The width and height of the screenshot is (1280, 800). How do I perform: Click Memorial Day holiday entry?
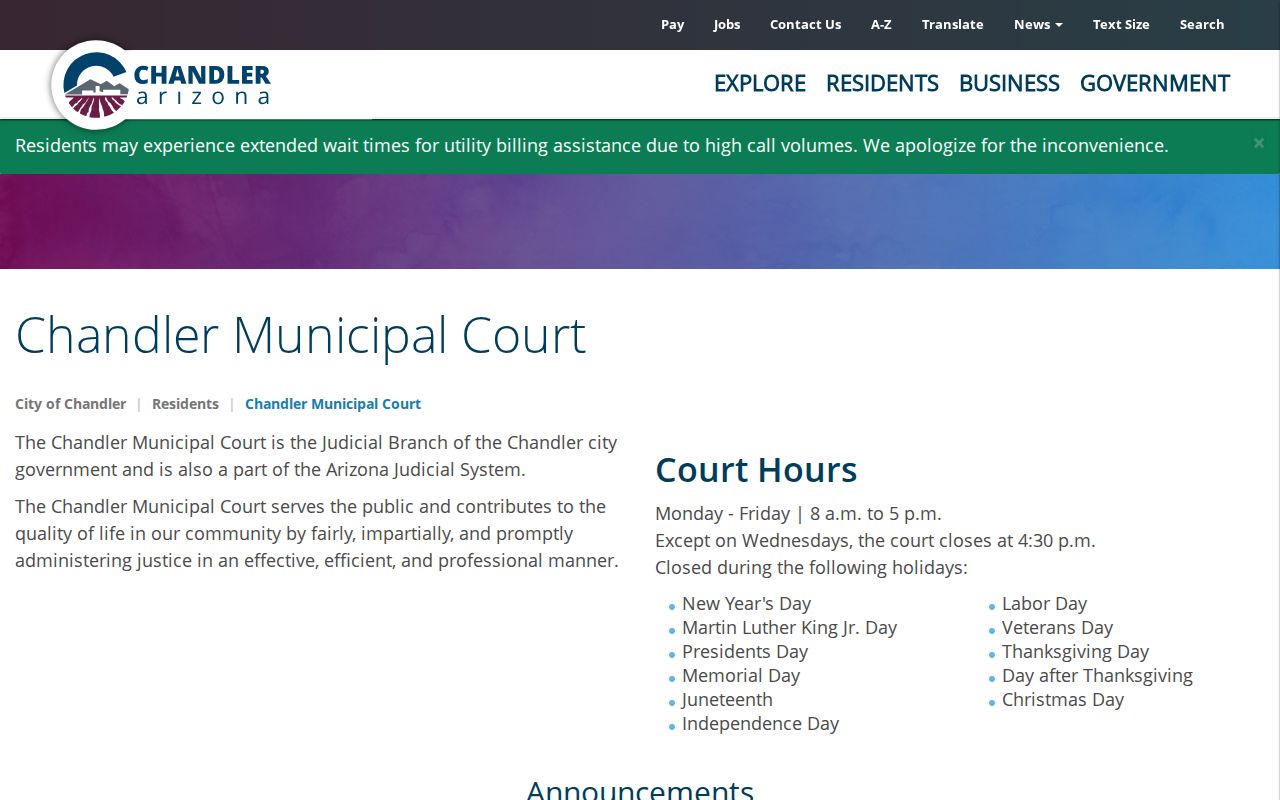[x=741, y=676]
